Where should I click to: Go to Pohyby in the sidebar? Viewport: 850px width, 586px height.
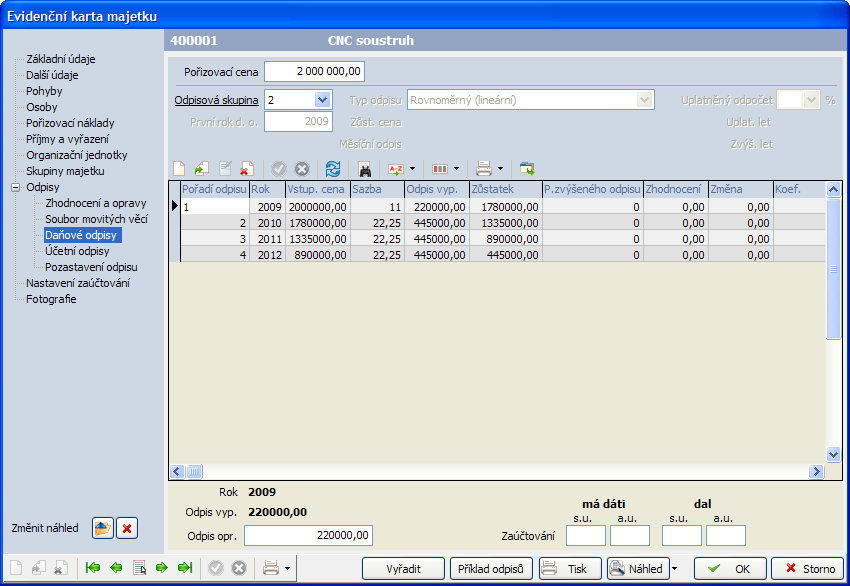pos(44,91)
